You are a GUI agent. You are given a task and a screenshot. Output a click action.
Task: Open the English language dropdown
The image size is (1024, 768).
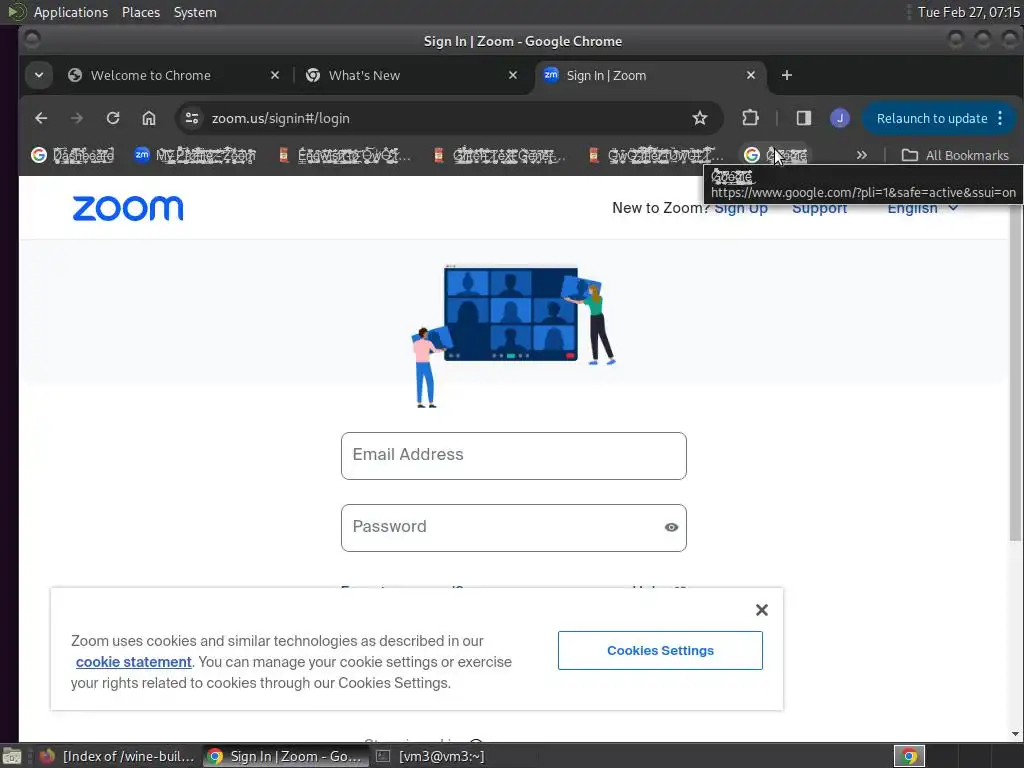pos(922,208)
